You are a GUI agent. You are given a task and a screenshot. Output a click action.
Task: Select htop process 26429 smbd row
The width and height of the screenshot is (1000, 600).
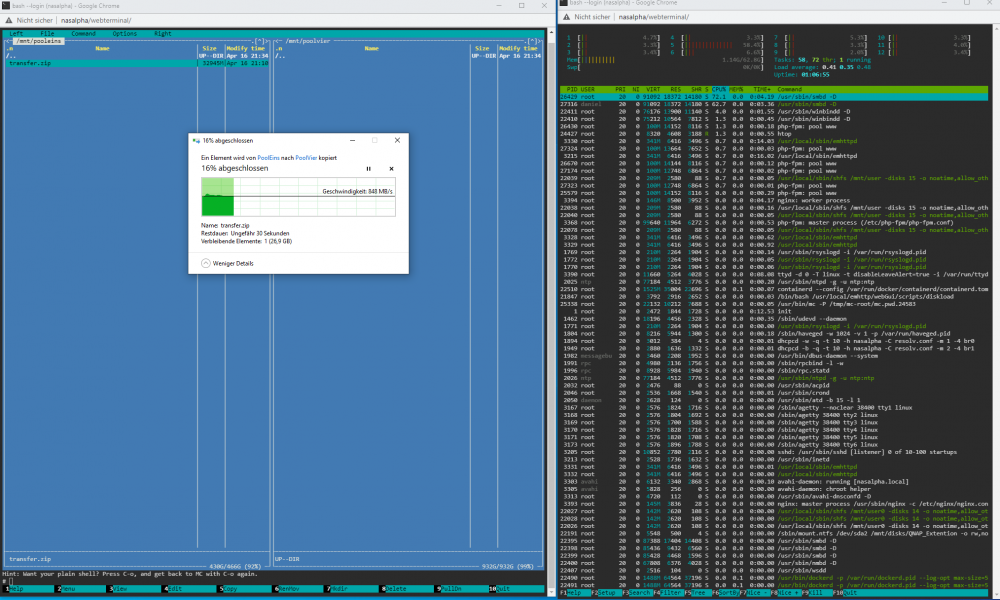[774, 97]
